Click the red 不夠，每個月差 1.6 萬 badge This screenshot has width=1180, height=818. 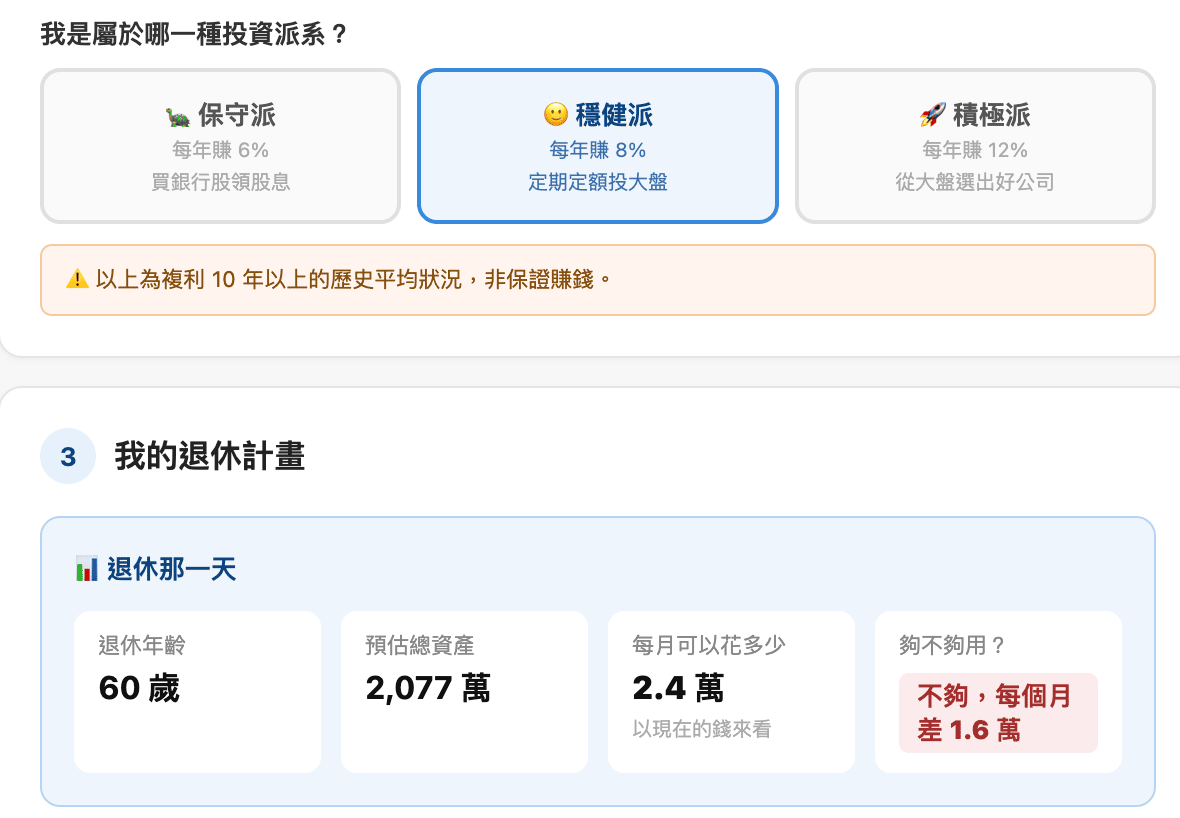(x=998, y=713)
